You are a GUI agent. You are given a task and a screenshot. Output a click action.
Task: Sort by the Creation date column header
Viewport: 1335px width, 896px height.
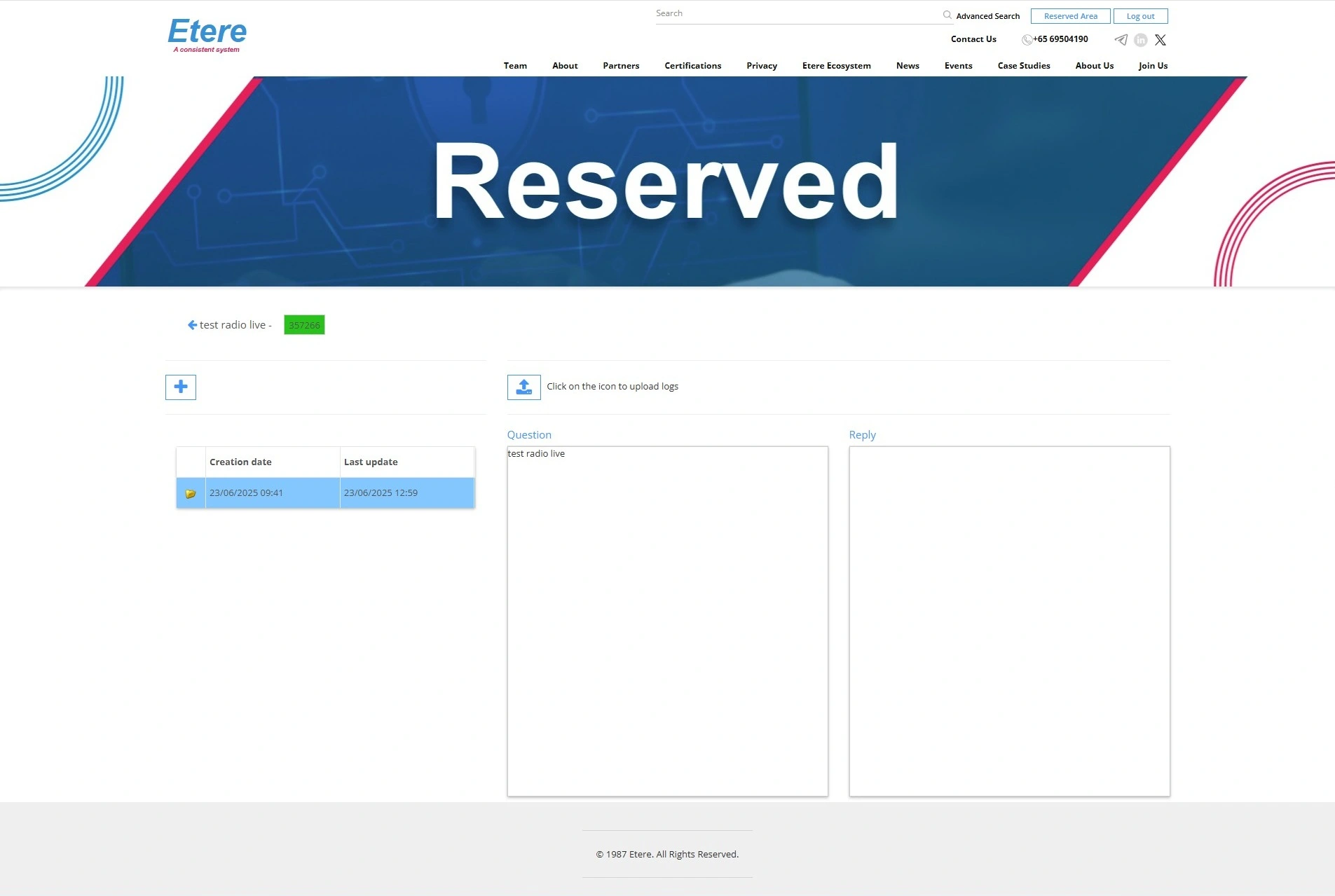coord(240,462)
